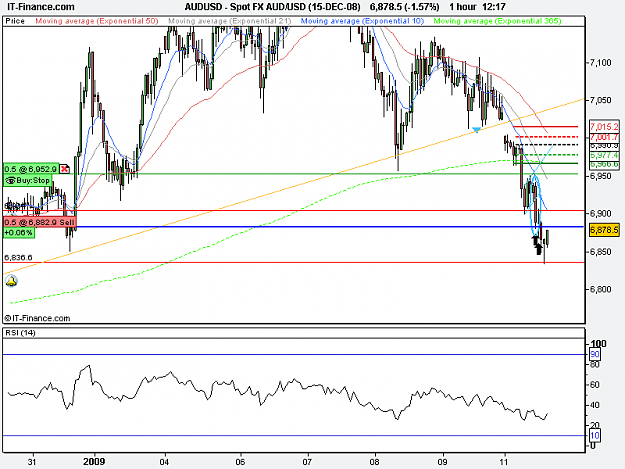Image resolution: width=625 pixels, height=469 pixels.
Task: Click the 0.5 @ 6,882.9 Sell position label
Action: 39,222
